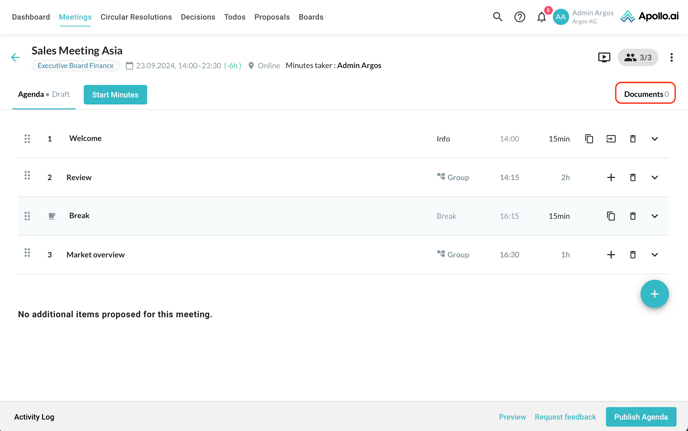The width and height of the screenshot is (688, 431).
Task: Duplicate the Welcome agenda item
Action: [589, 139]
